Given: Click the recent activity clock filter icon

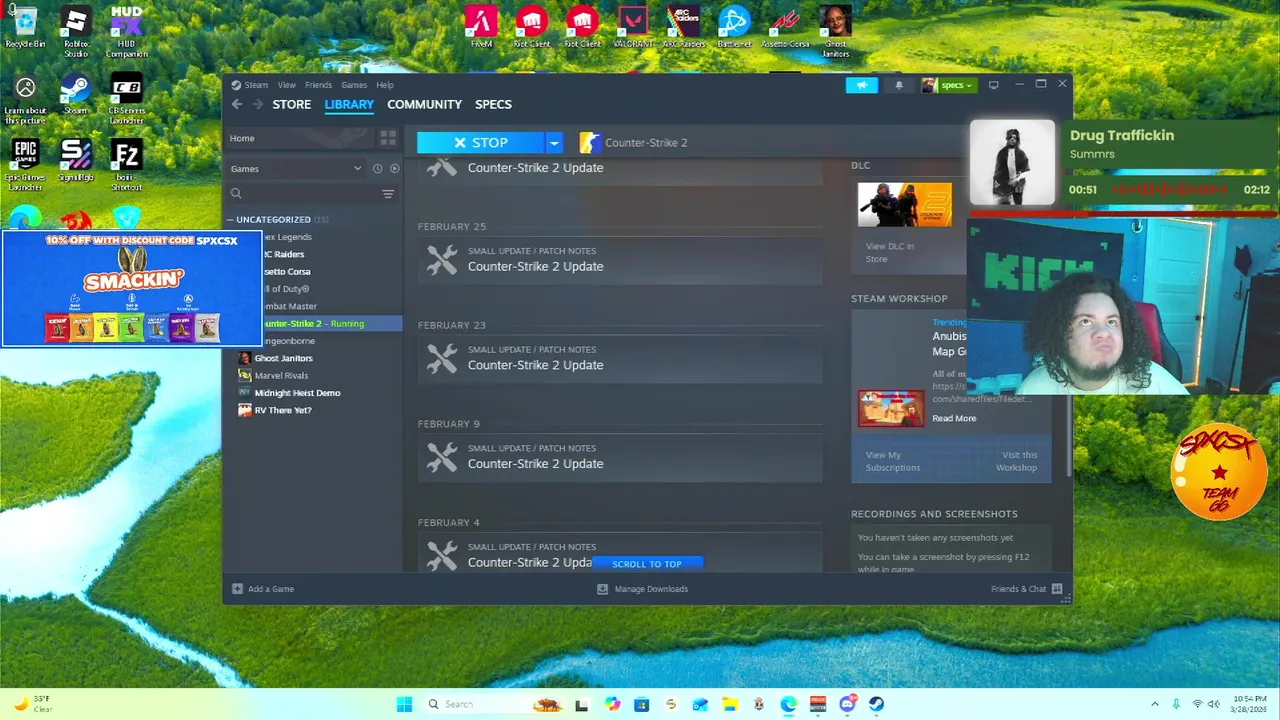Looking at the screenshot, I should click(x=377, y=168).
